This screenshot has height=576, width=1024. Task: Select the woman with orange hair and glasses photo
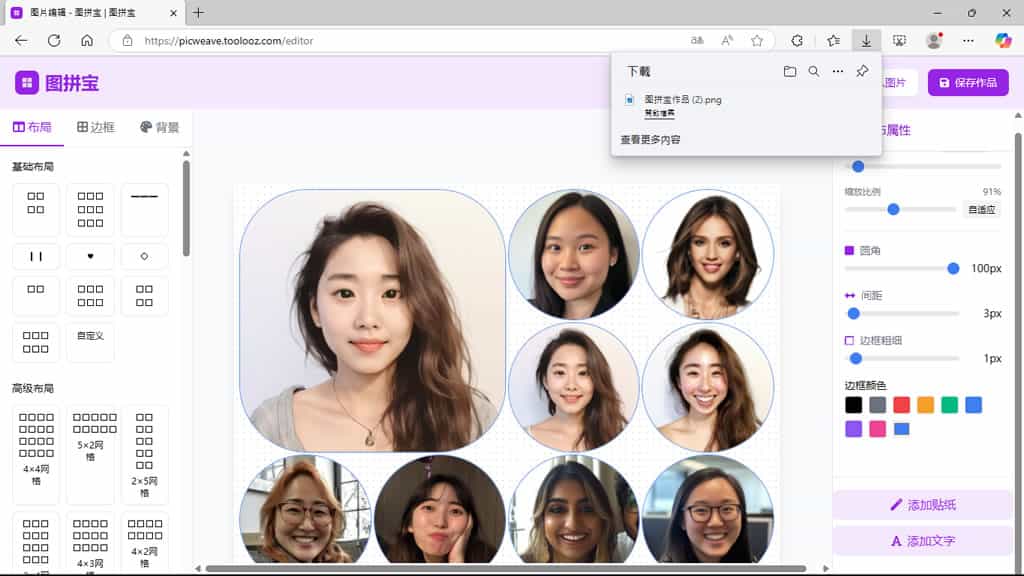pos(305,509)
